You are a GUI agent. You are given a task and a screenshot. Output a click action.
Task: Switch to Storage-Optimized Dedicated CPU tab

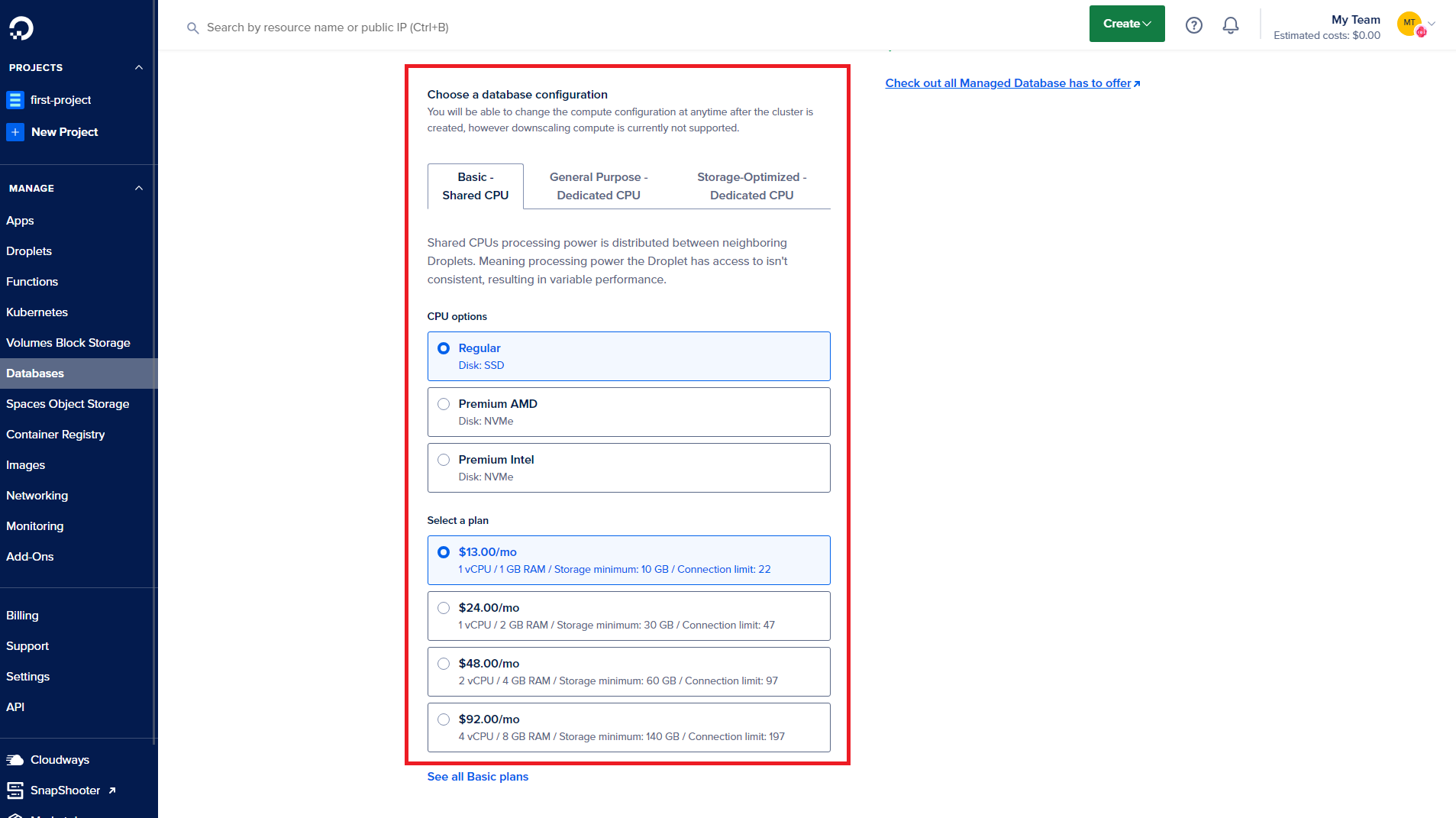click(751, 186)
